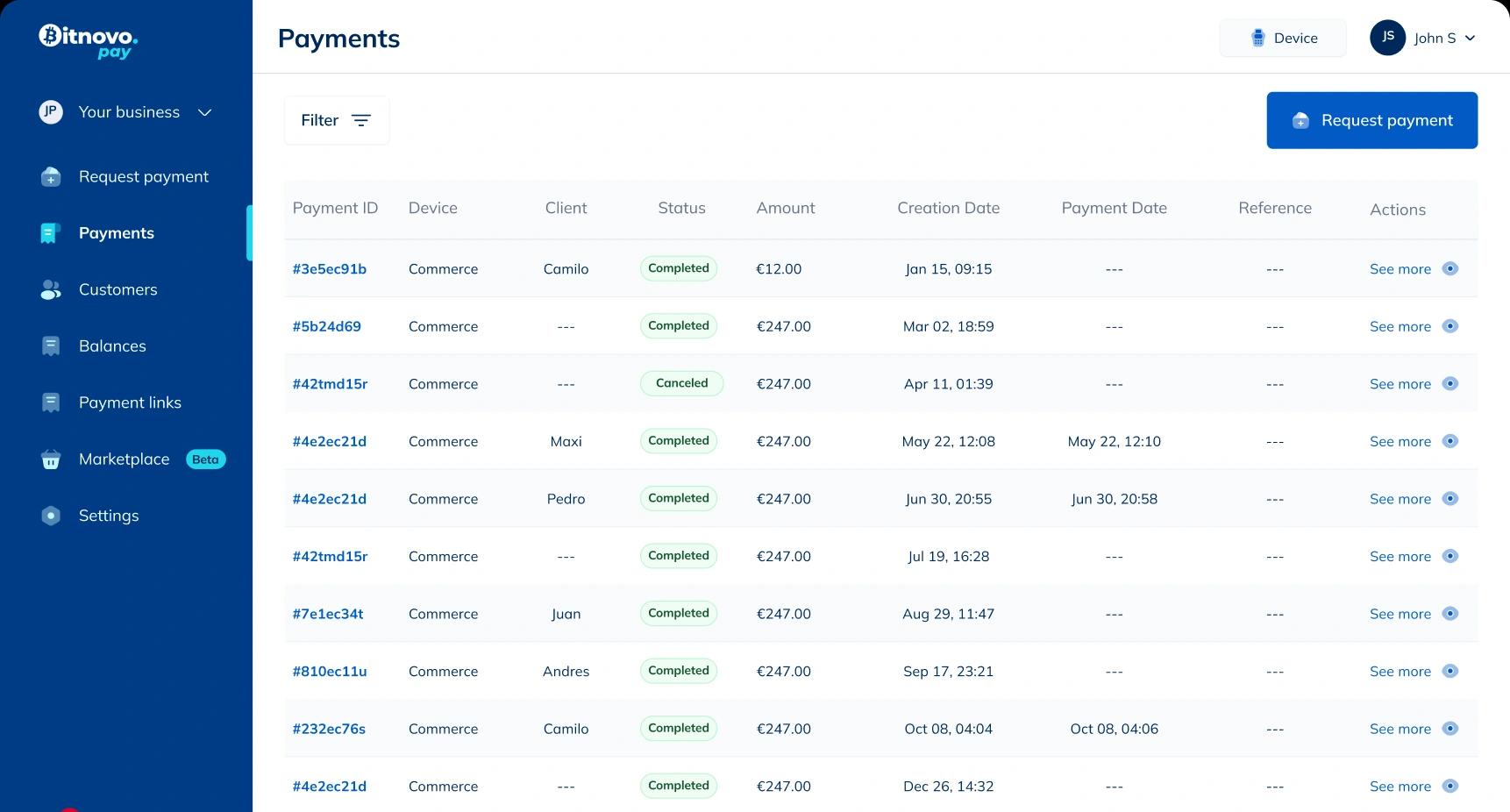This screenshot has height=812, width=1510.
Task: Click the Settings gear icon
Action: click(50, 515)
